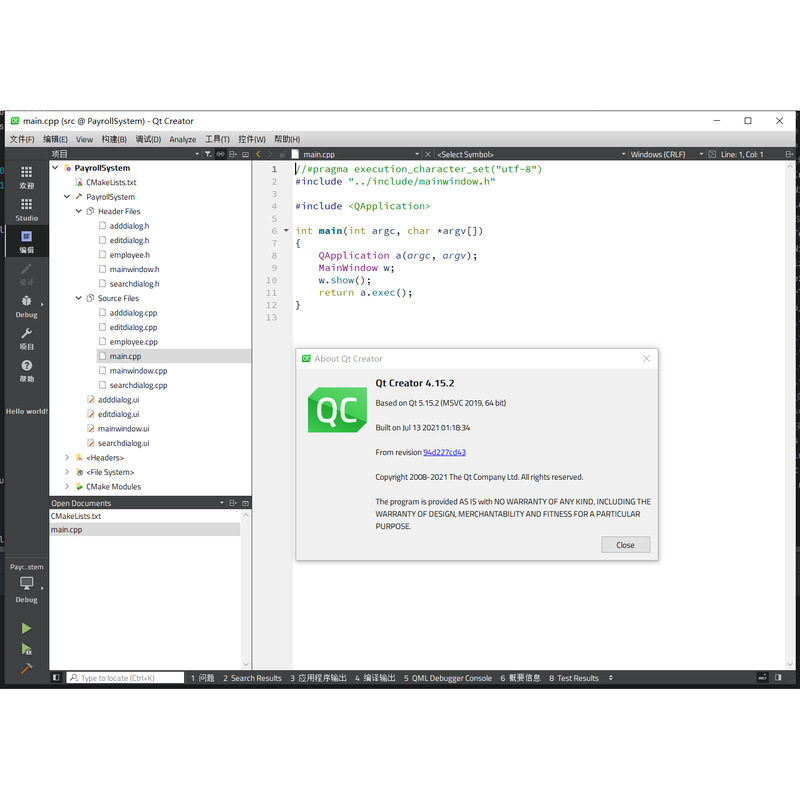Viewport: 800px width, 800px height.
Task: Expand the CMake Modules node
Action: tap(67, 487)
